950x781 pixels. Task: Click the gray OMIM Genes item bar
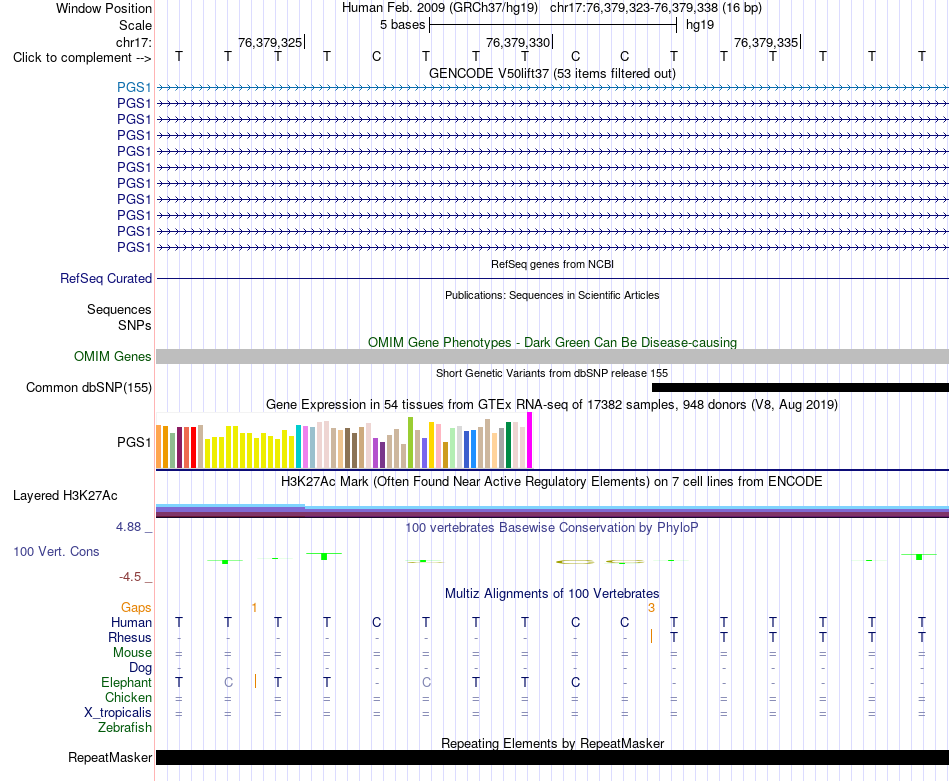pyautogui.click(x=553, y=356)
